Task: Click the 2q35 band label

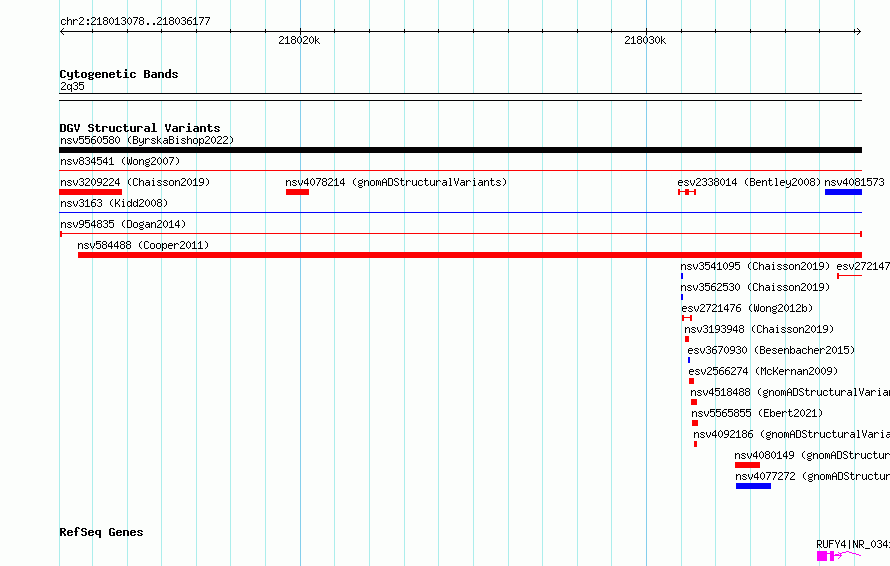Action: [x=72, y=86]
